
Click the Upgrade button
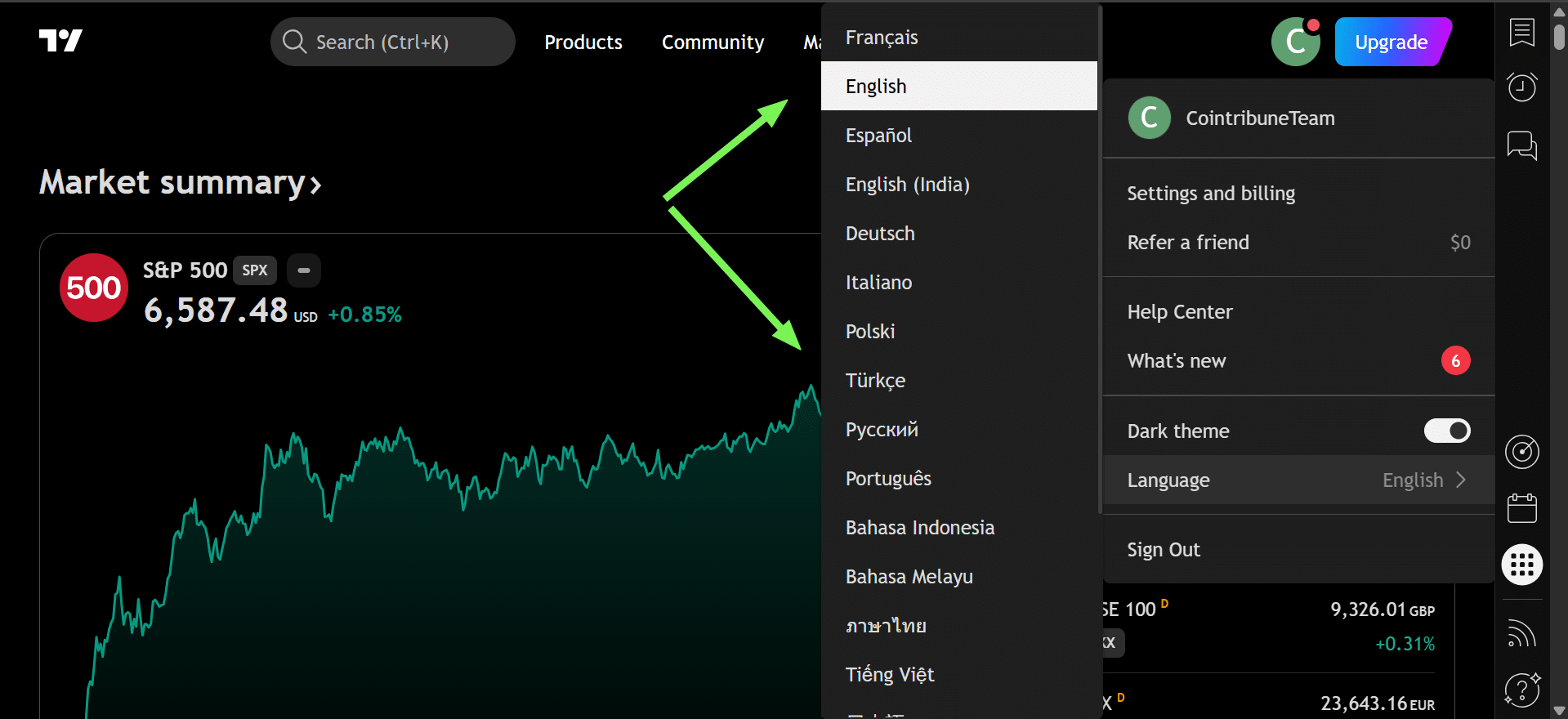tap(1391, 42)
